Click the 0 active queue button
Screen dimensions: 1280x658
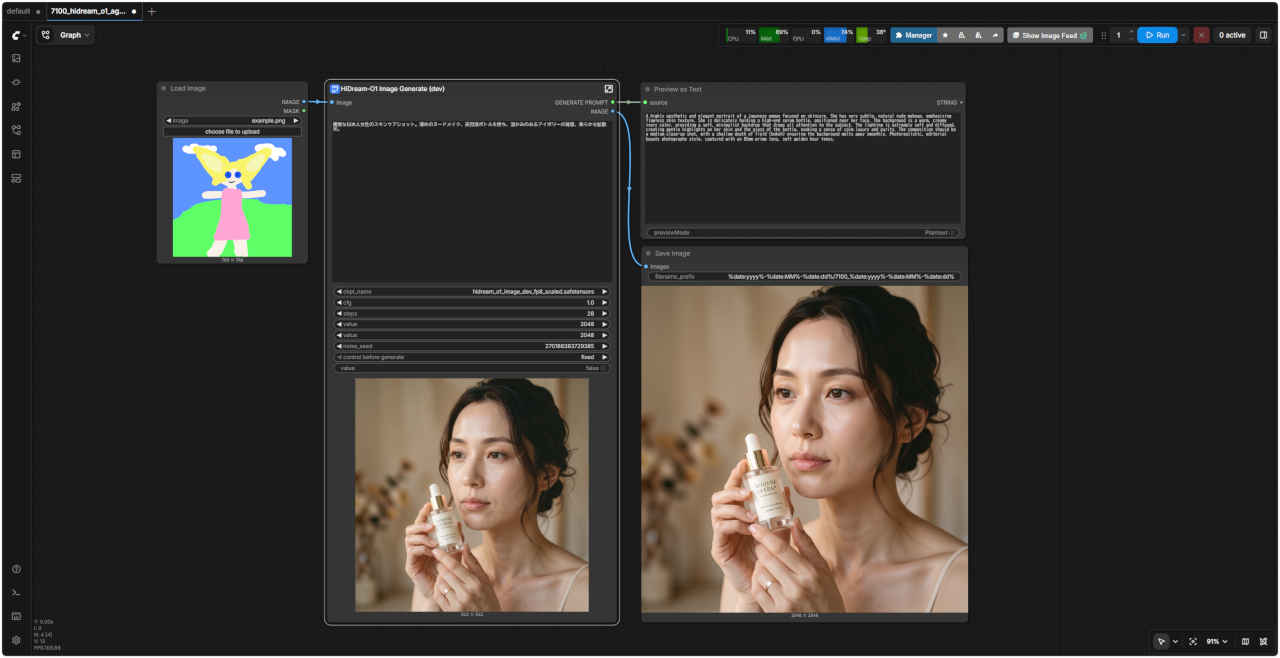[x=1232, y=35]
